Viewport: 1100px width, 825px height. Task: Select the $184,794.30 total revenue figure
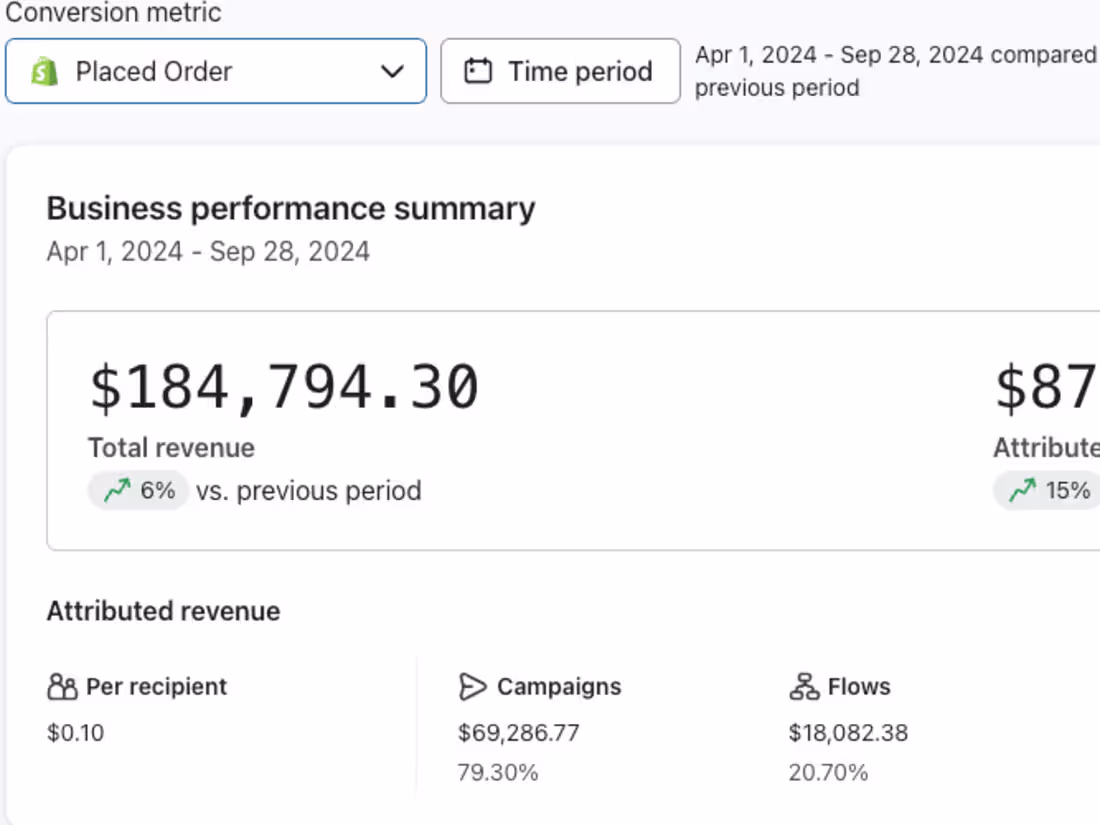click(284, 388)
